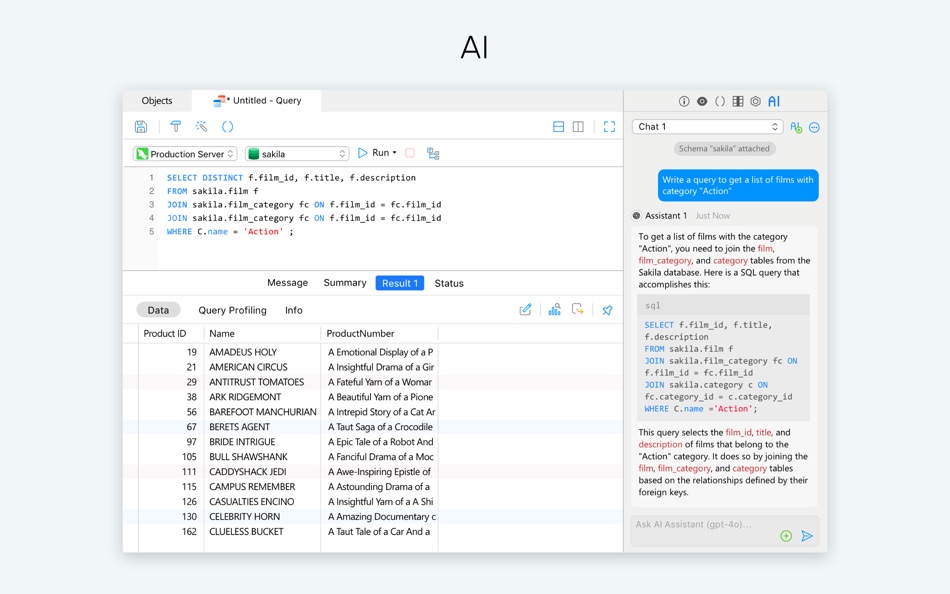
Task: Toggle the horizontal split layout icon
Action: [x=559, y=126]
